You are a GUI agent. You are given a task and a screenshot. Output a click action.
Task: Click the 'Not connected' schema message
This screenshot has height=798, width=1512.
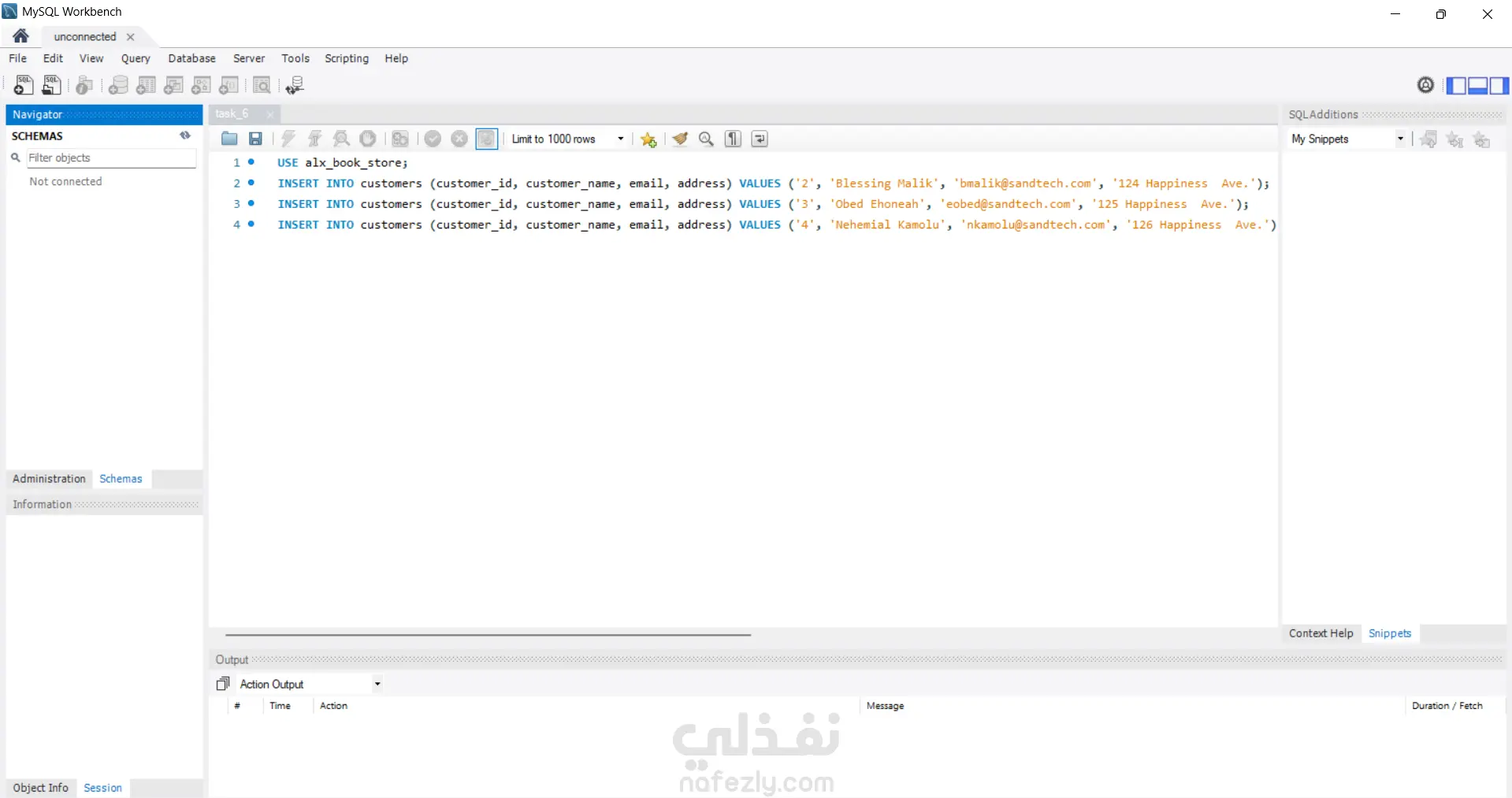pos(65,181)
